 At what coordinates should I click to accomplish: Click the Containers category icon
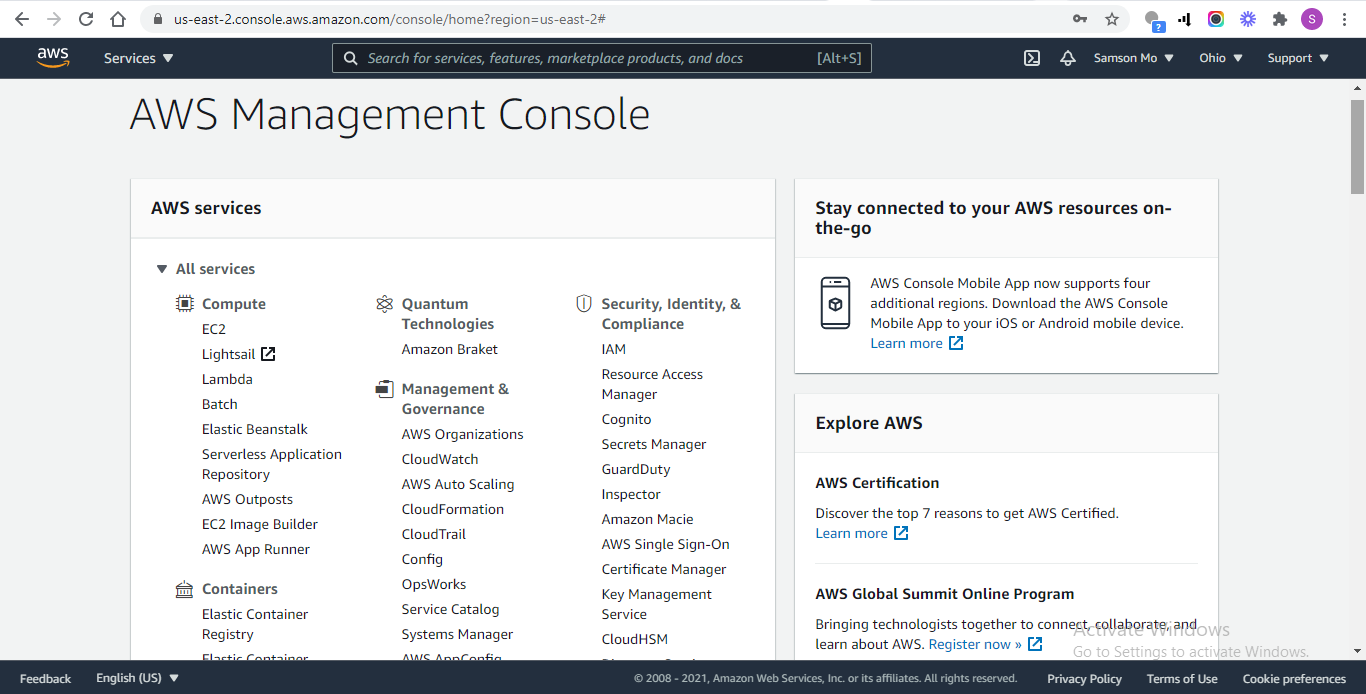coord(184,588)
